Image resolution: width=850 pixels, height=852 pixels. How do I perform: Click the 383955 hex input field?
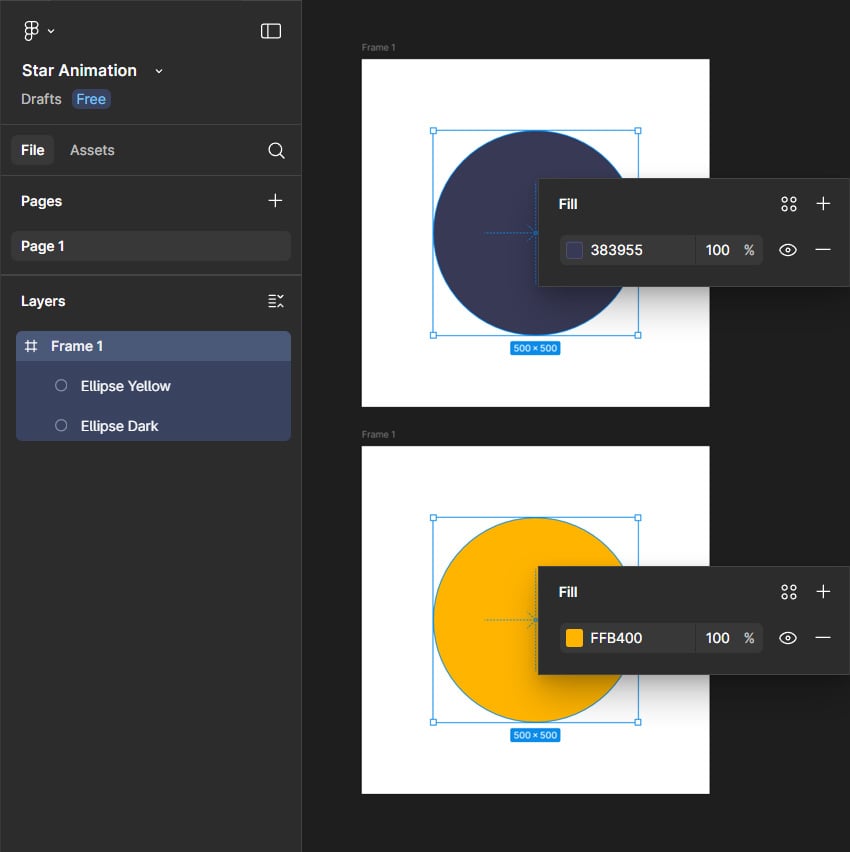click(640, 250)
